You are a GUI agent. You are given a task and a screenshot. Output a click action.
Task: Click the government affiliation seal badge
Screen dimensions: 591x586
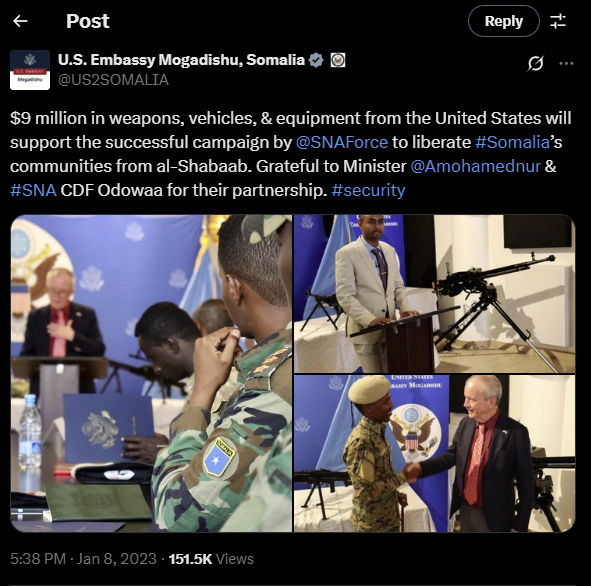(338, 60)
